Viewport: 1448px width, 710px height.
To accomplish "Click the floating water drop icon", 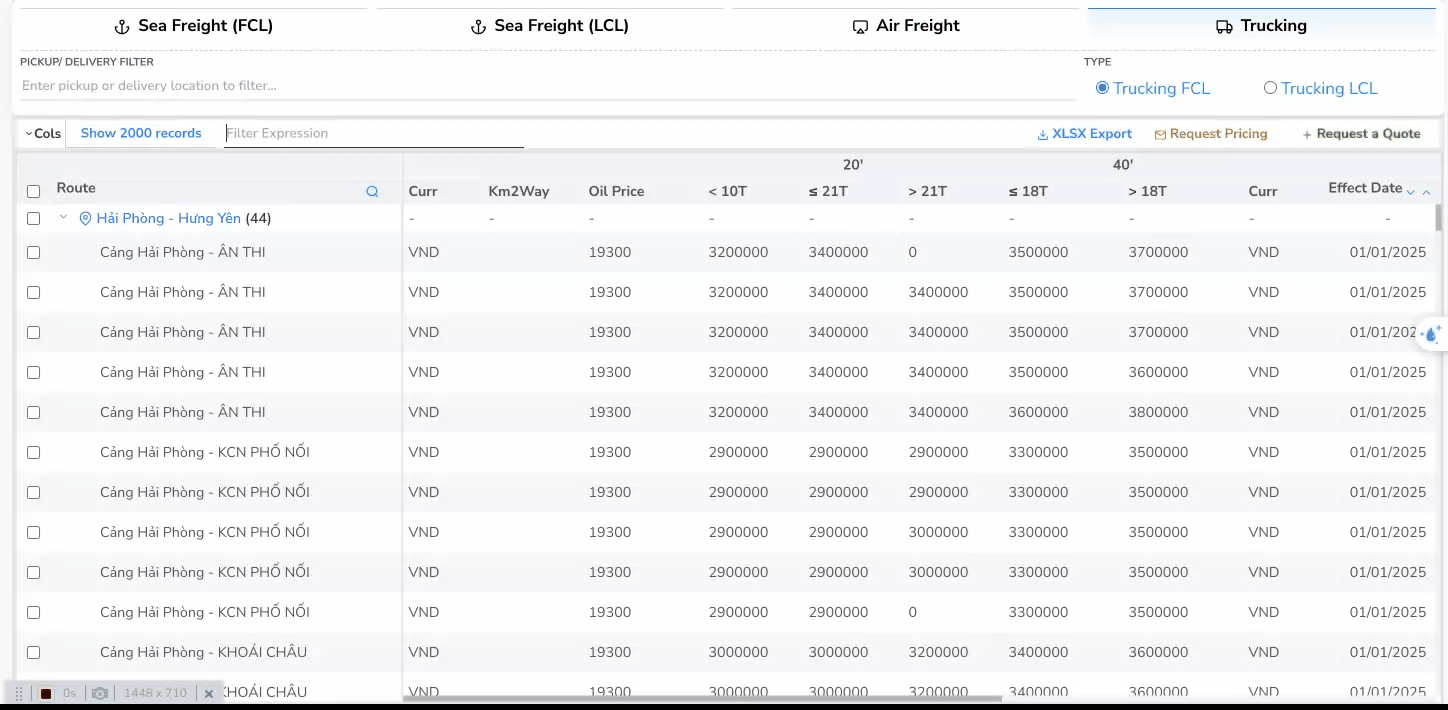I will [x=1432, y=334].
